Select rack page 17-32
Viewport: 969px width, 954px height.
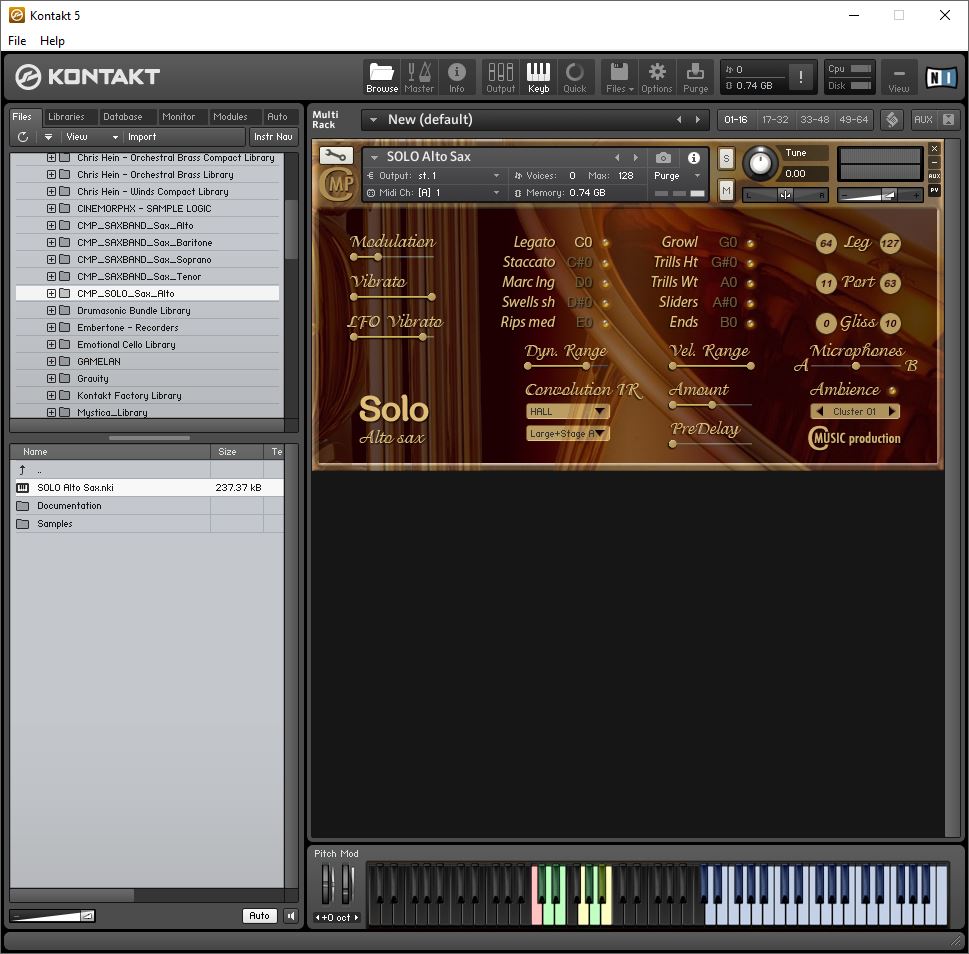coord(775,119)
